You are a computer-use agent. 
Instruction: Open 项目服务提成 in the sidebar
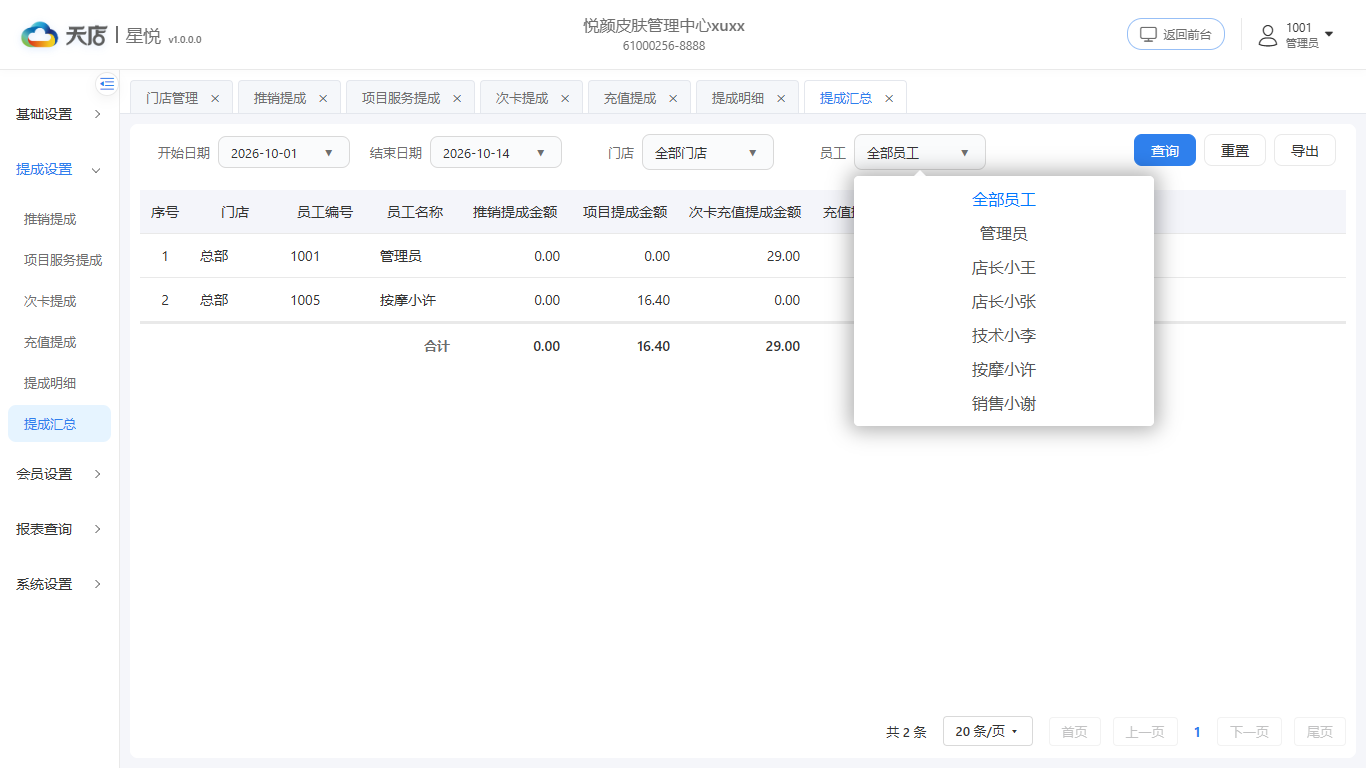click(x=63, y=260)
